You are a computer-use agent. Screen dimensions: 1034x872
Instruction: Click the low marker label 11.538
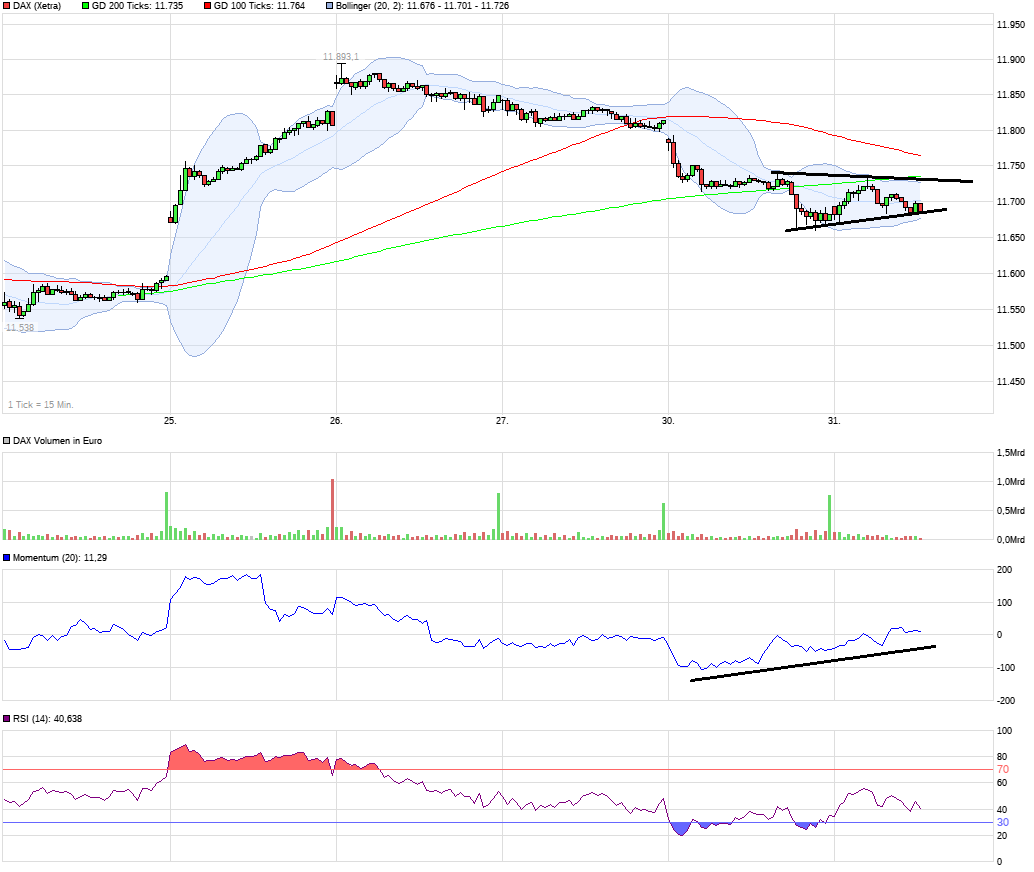click(19, 327)
